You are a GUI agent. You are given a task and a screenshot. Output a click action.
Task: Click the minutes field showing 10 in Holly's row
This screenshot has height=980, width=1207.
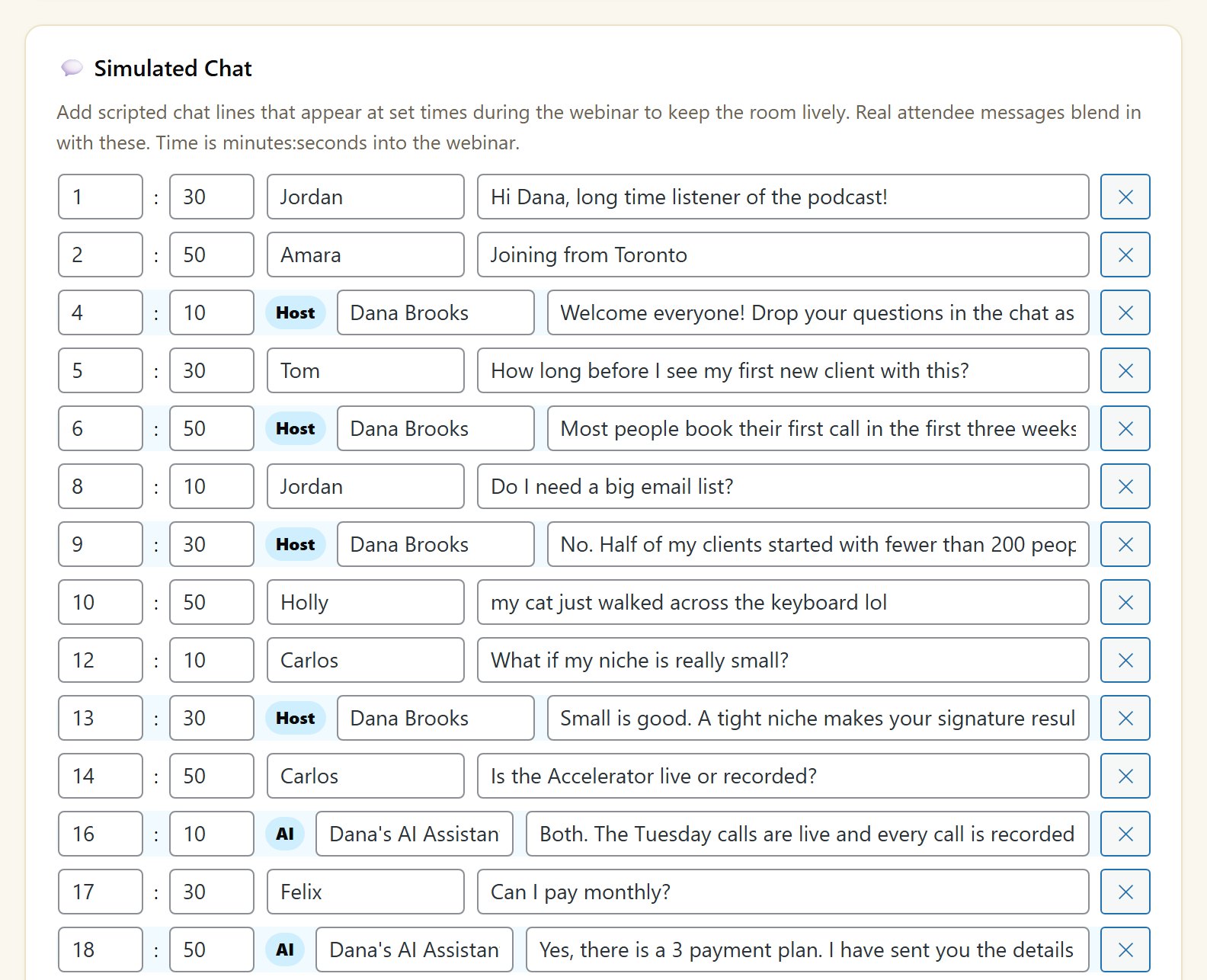[100, 602]
